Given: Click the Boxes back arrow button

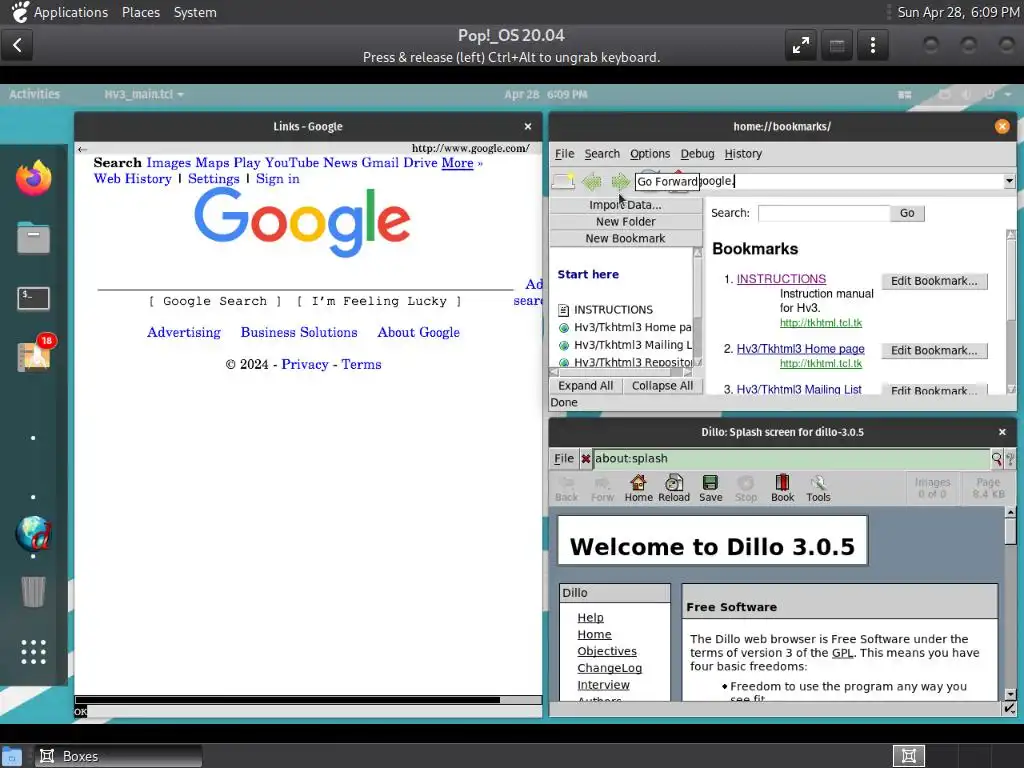Looking at the screenshot, I should pyautogui.click(x=18, y=45).
